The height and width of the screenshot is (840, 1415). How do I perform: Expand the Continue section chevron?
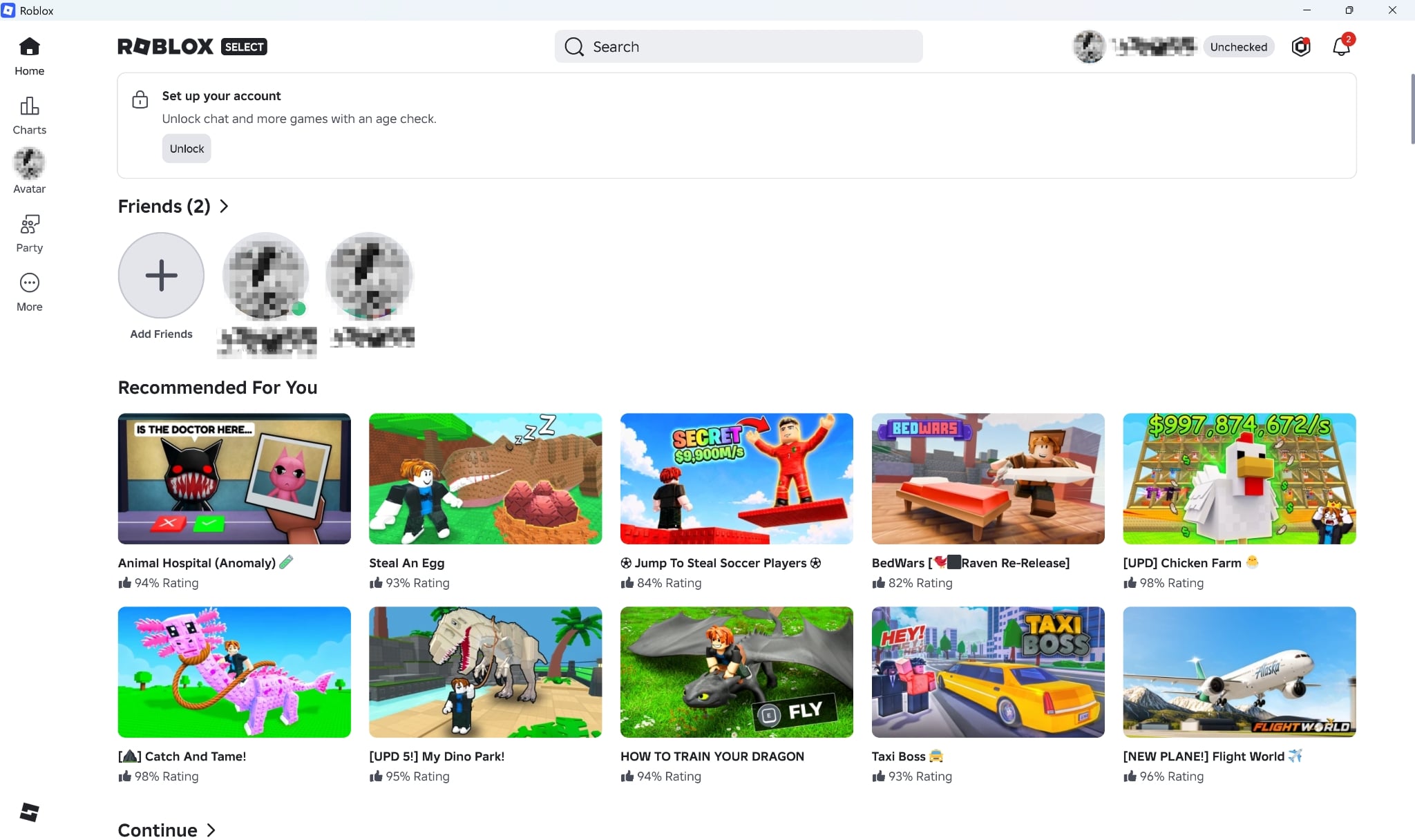click(x=211, y=830)
